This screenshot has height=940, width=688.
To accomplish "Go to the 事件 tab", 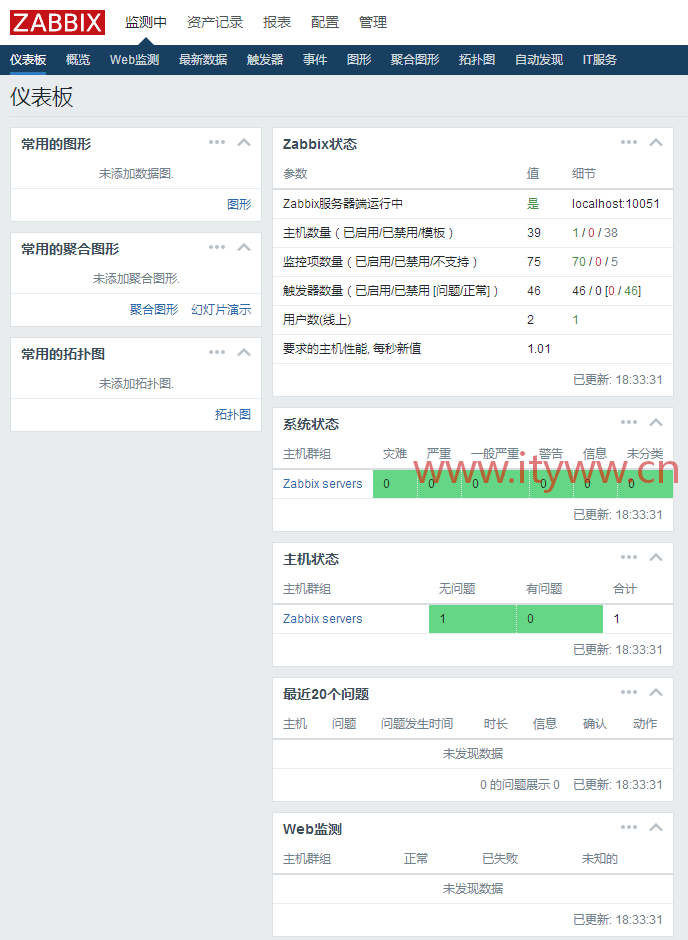I will pyautogui.click(x=315, y=60).
